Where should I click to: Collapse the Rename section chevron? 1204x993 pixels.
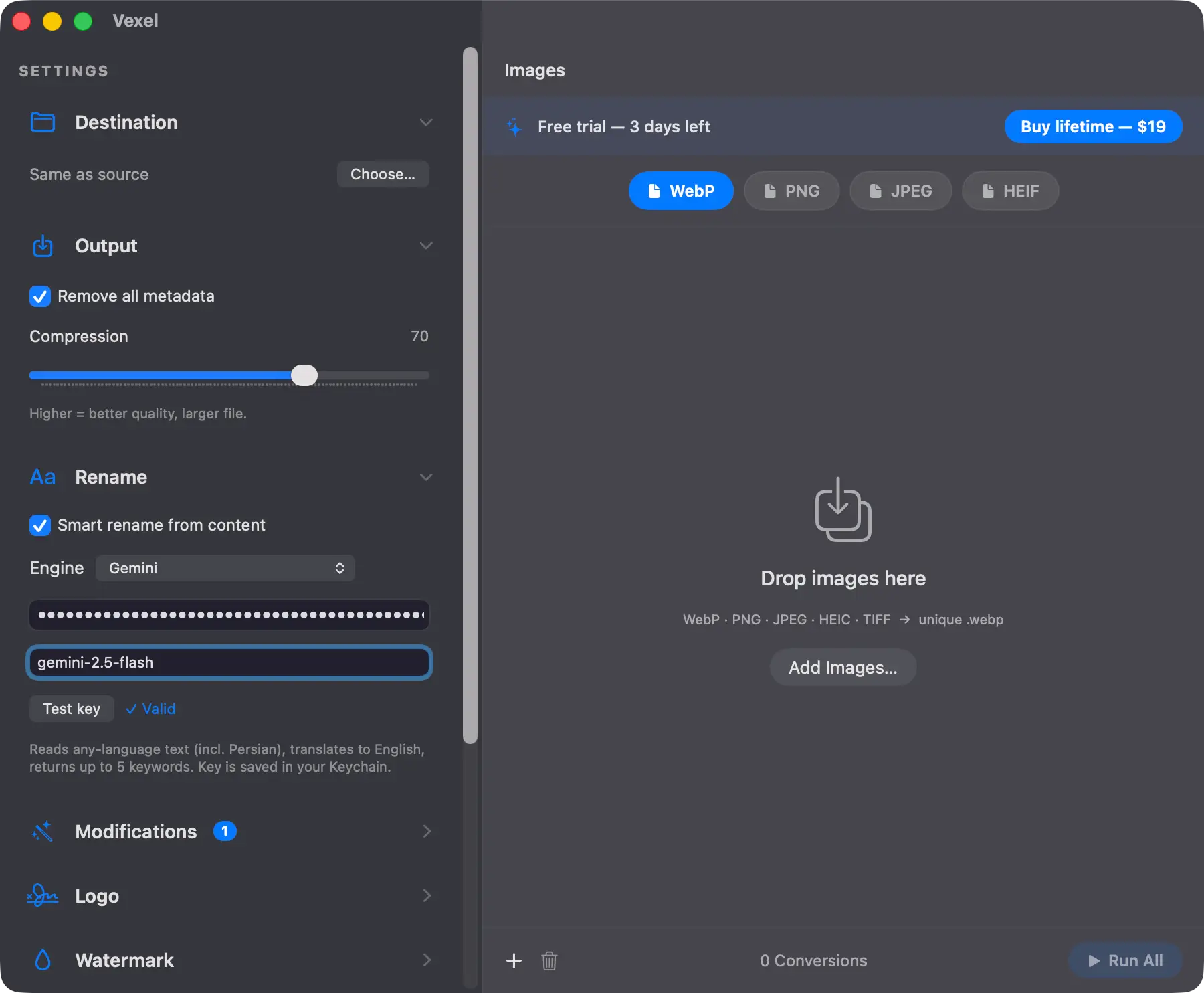pyautogui.click(x=426, y=477)
